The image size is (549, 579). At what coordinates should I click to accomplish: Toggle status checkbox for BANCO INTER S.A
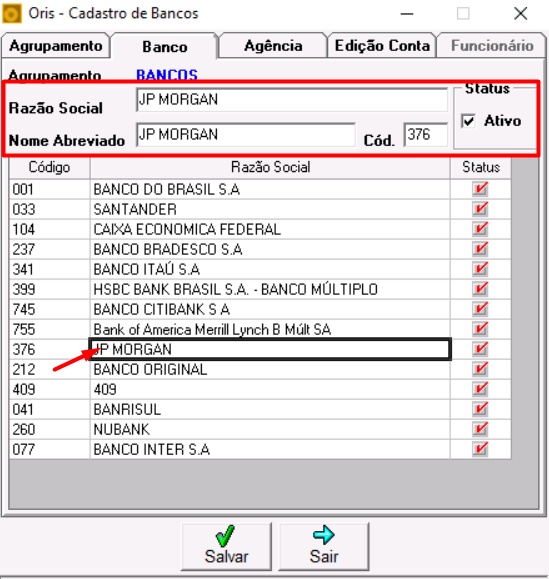click(x=480, y=448)
